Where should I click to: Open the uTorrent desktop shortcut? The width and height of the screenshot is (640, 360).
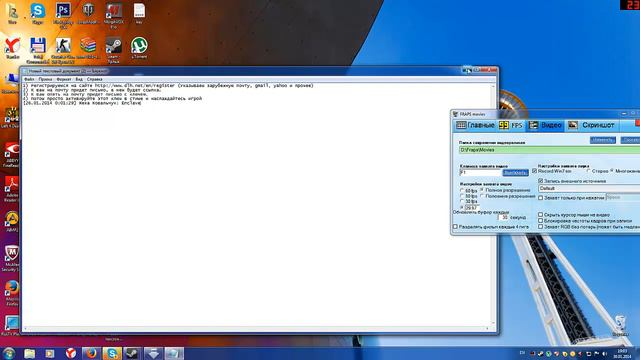[139, 46]
